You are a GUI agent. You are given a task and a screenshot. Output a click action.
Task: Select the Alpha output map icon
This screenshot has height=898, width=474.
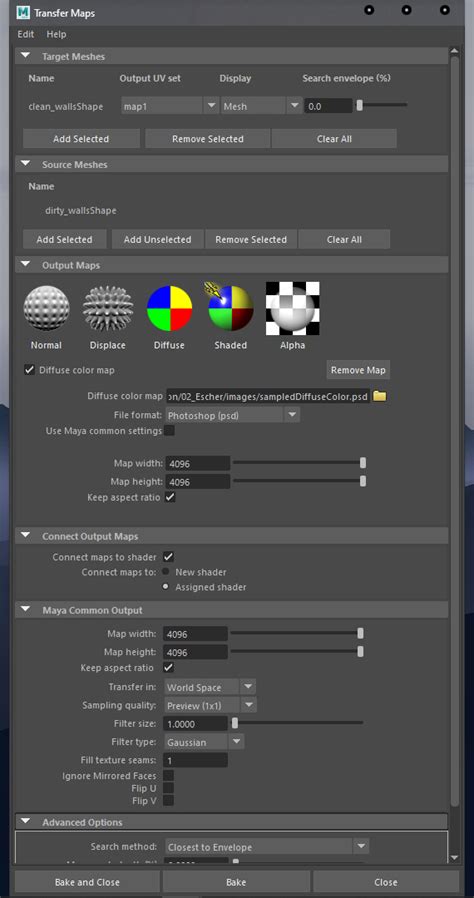(293, 308)
